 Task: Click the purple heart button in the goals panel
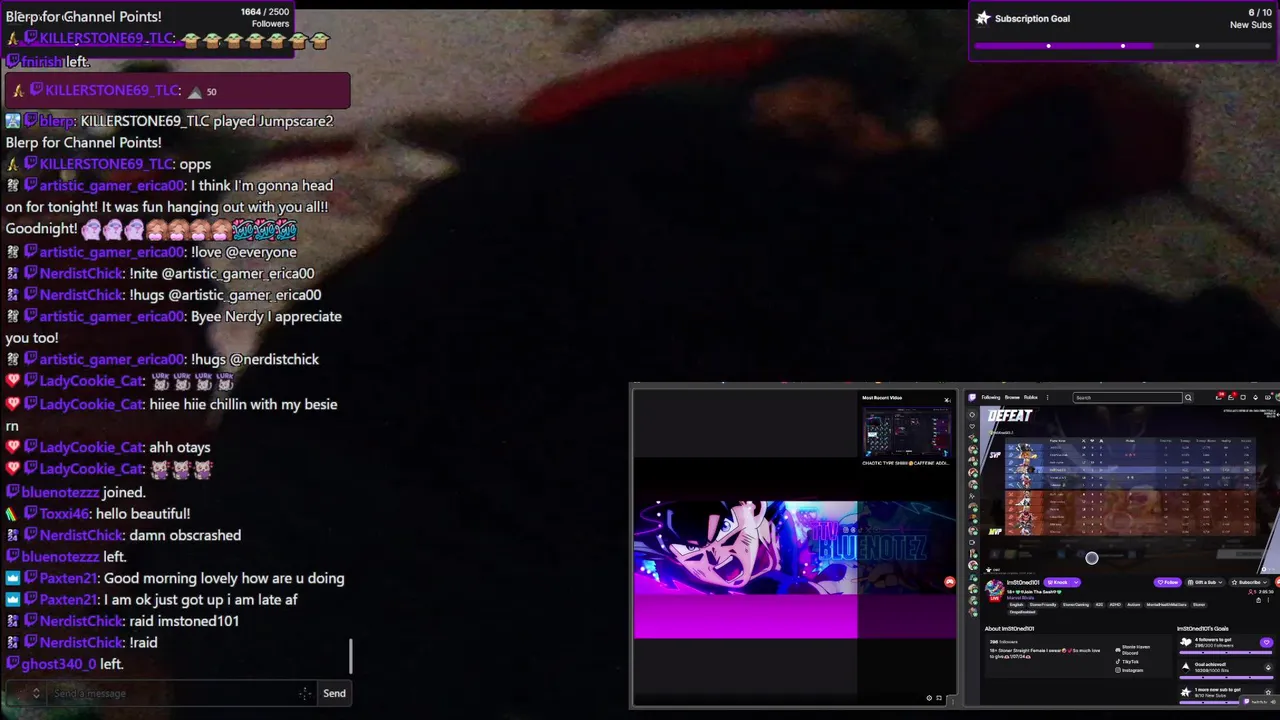(x=1266, y=642)
